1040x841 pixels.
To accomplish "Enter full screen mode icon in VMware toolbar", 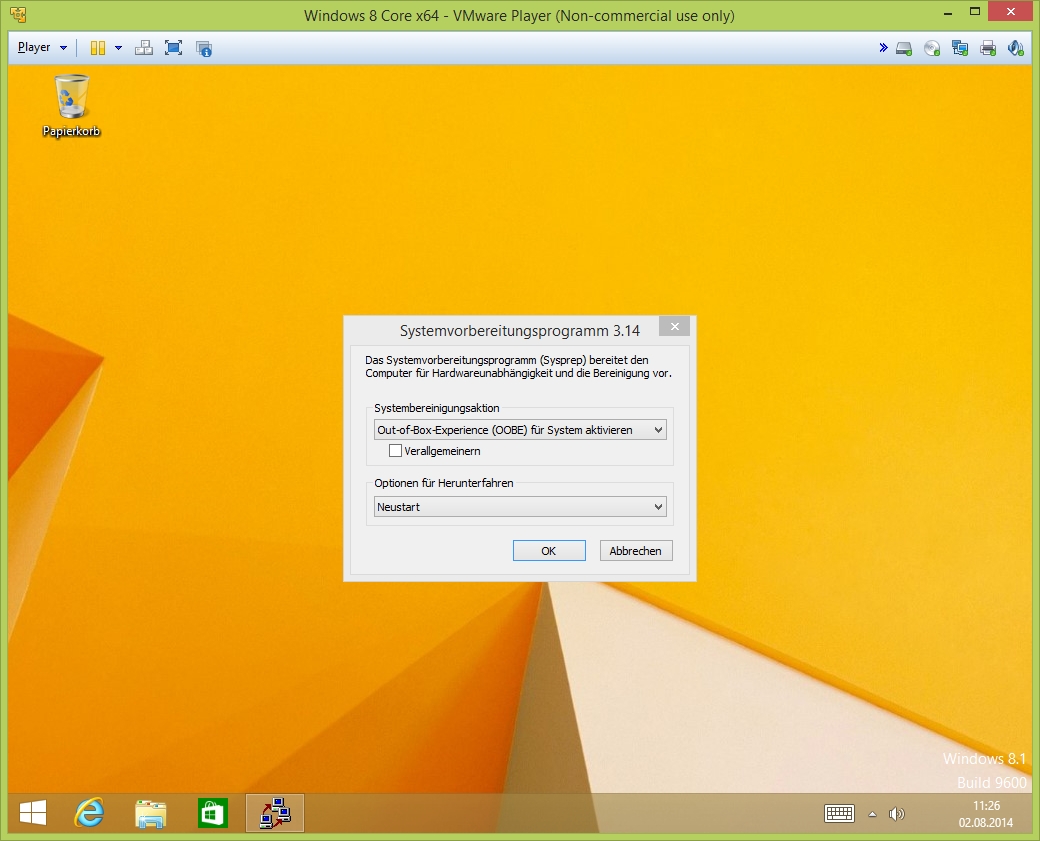I will (173, 48).
